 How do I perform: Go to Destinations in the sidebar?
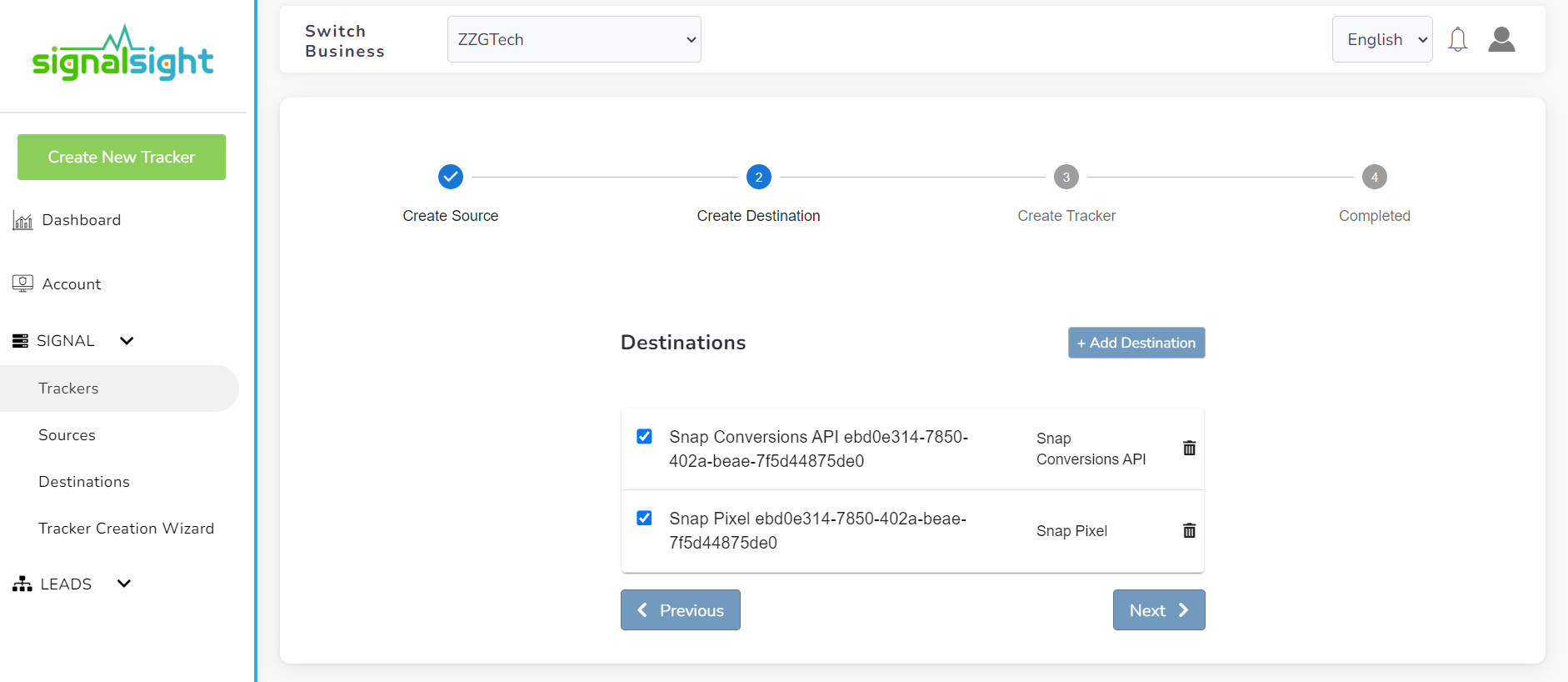click(x=84, y=482)
